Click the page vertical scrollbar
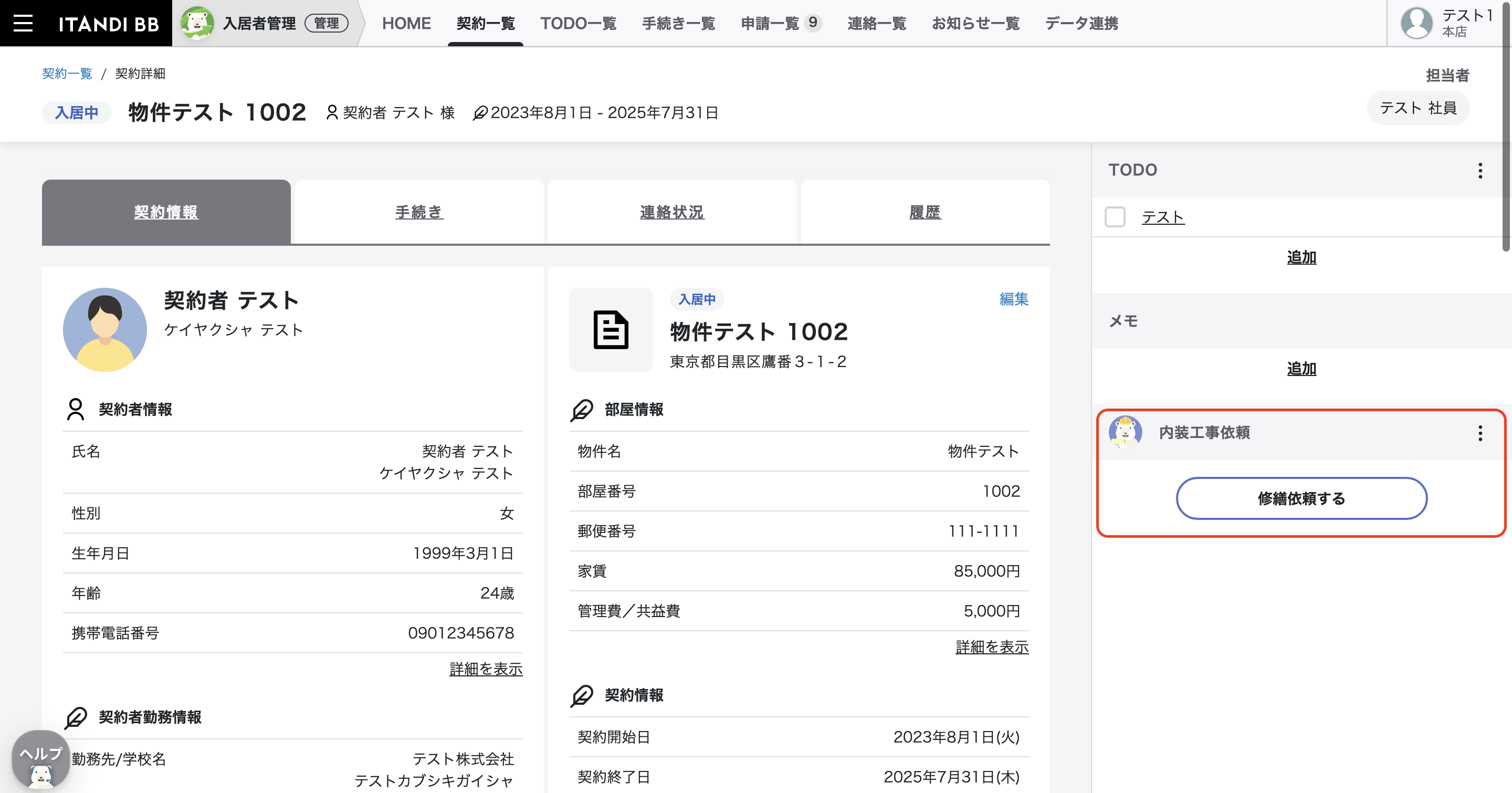1512x793 pixels. pyautogui.click(x=1507, y=126)
